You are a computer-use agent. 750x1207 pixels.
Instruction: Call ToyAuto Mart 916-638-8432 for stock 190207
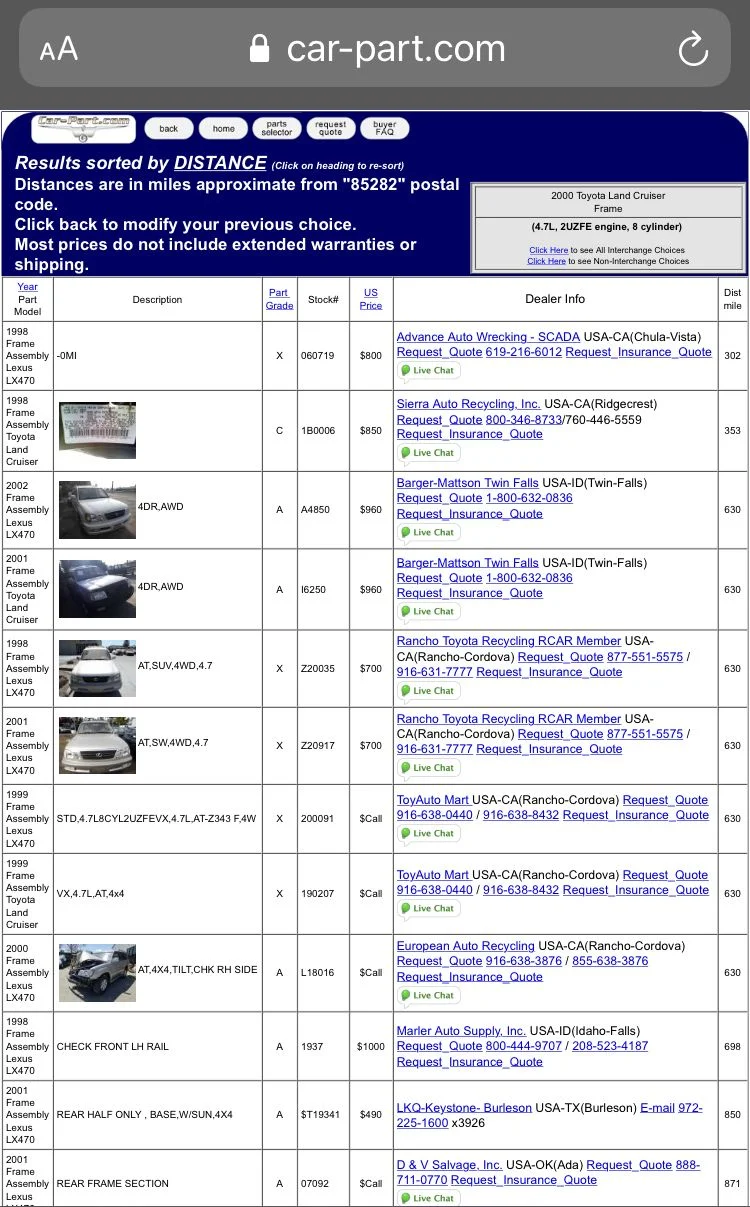click(x=521, y=890)
